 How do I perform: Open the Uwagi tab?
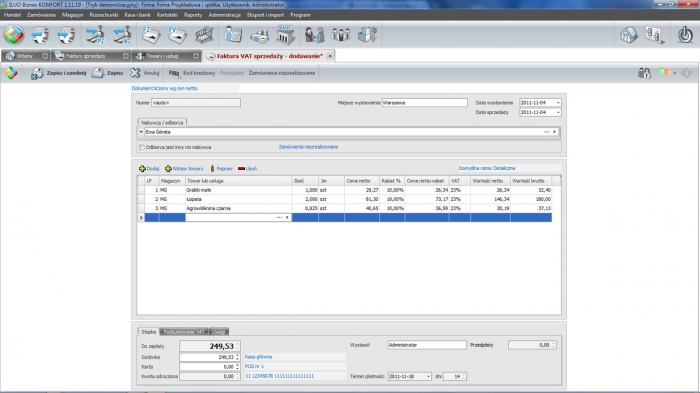pos(219,332)
